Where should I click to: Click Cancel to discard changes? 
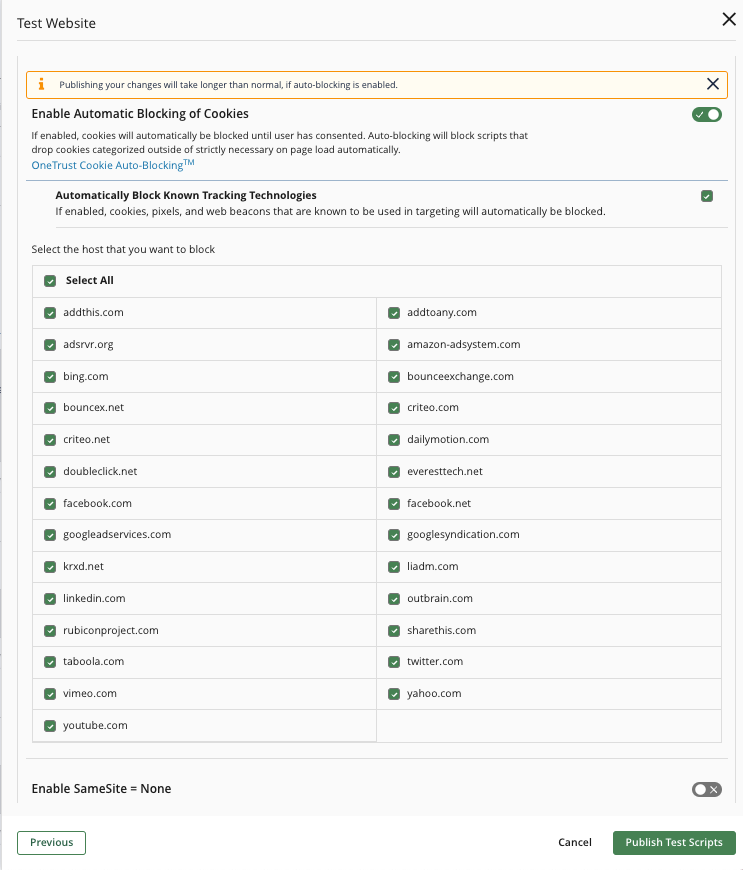pyautogui.click(x=575, y=843)
